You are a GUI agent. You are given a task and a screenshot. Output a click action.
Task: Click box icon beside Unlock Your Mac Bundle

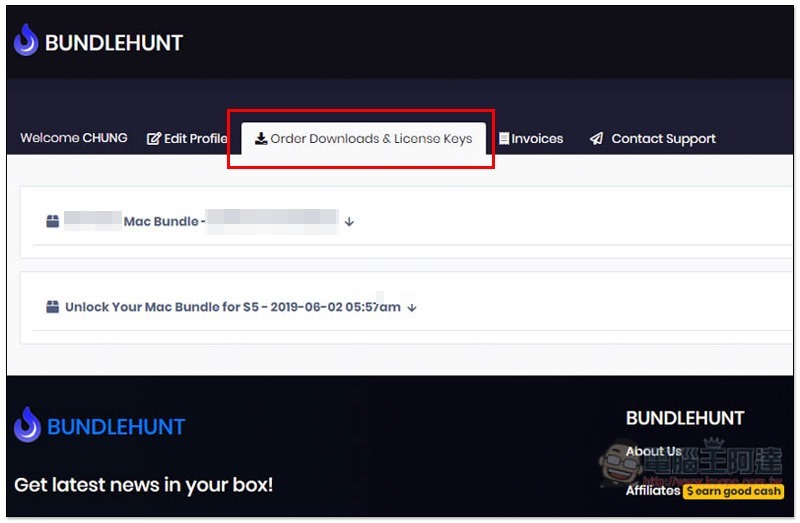click(x=53, y=307)
